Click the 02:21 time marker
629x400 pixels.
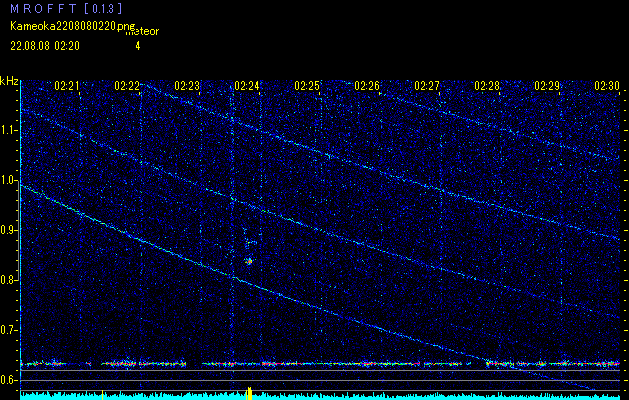[x=67, y=86]
